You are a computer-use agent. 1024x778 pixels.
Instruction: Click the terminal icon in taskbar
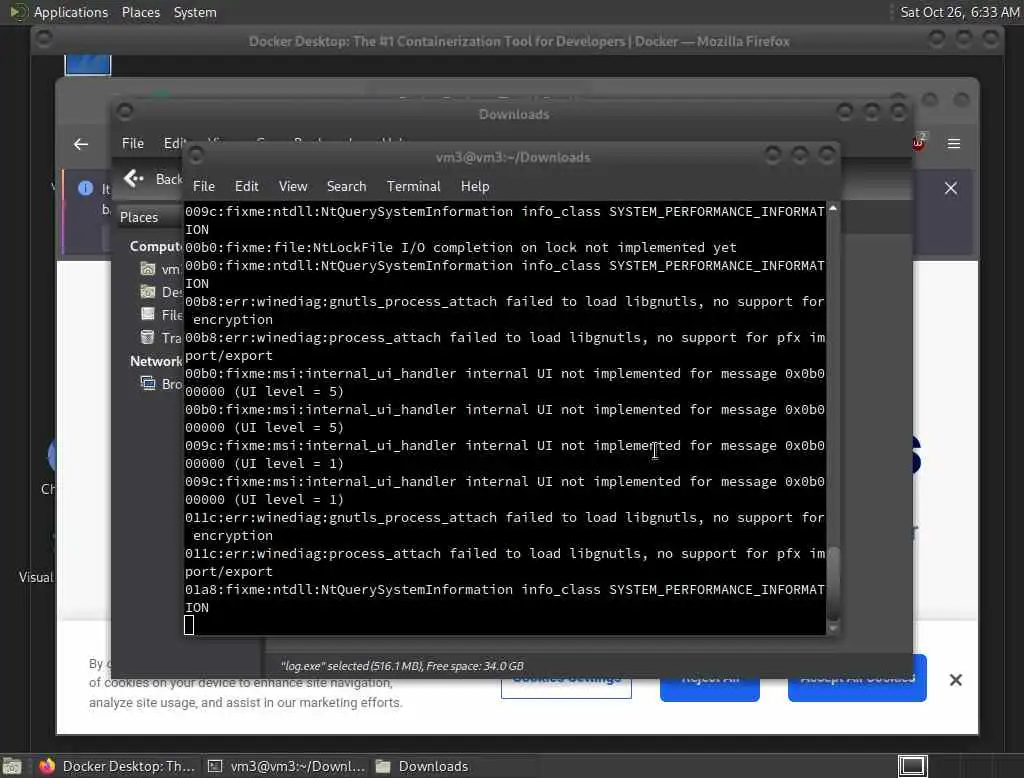(215, 766)
